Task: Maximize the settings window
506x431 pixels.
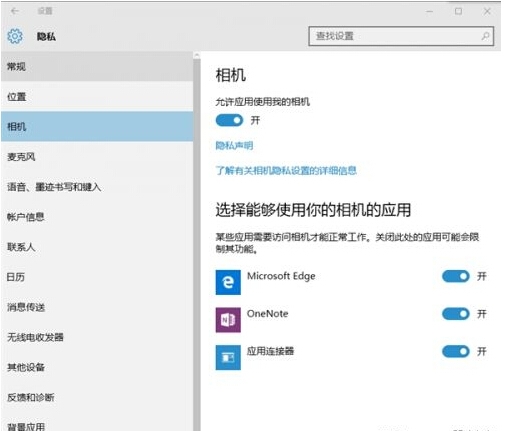Action: pyautogui.click(x=459, y=11)
